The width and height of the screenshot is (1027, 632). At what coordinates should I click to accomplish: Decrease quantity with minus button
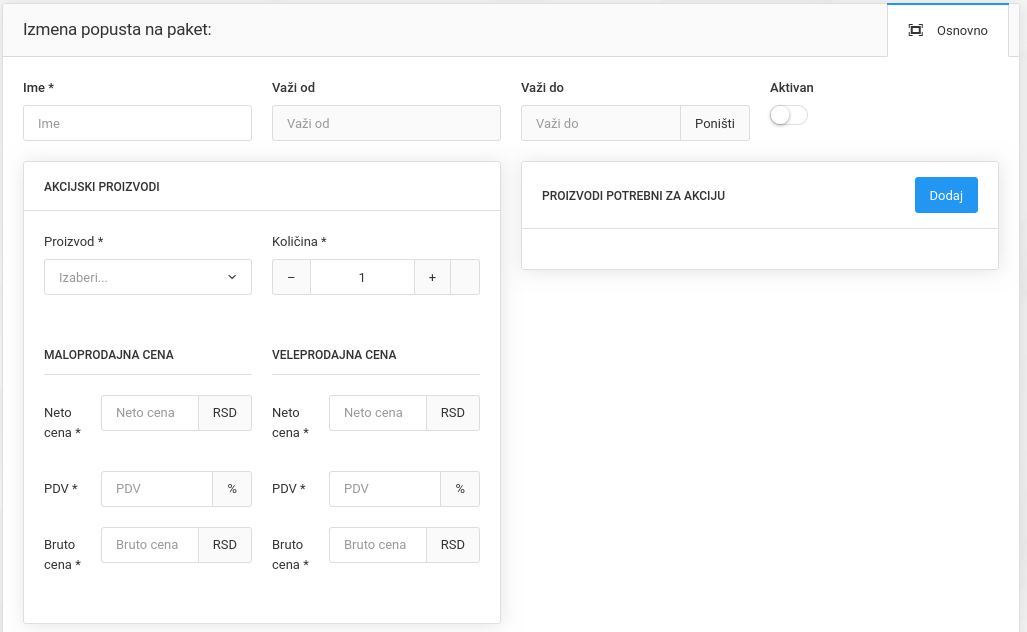coord(291,277)
